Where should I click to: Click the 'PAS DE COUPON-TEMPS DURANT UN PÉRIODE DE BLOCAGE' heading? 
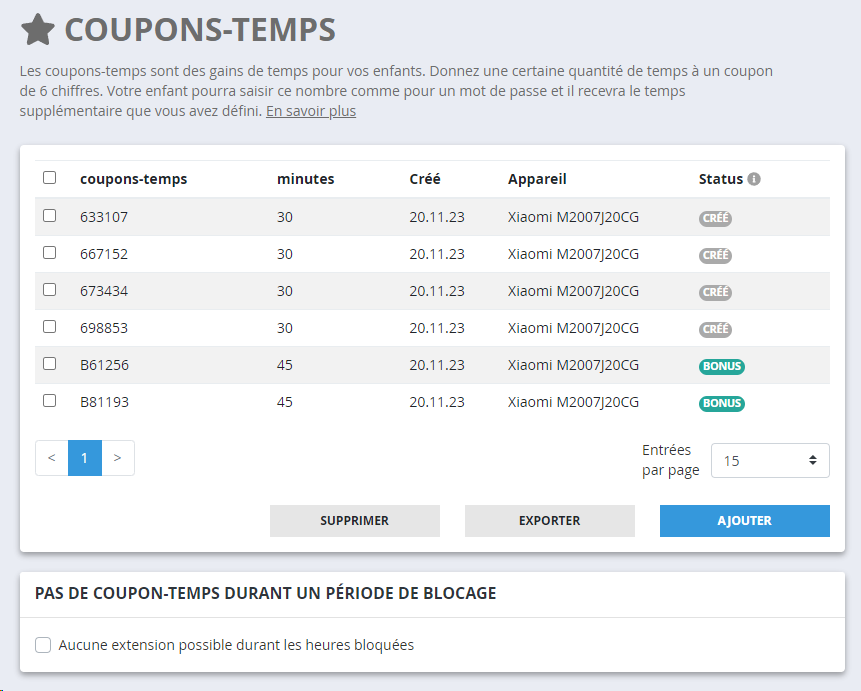[x=266, y=593]
